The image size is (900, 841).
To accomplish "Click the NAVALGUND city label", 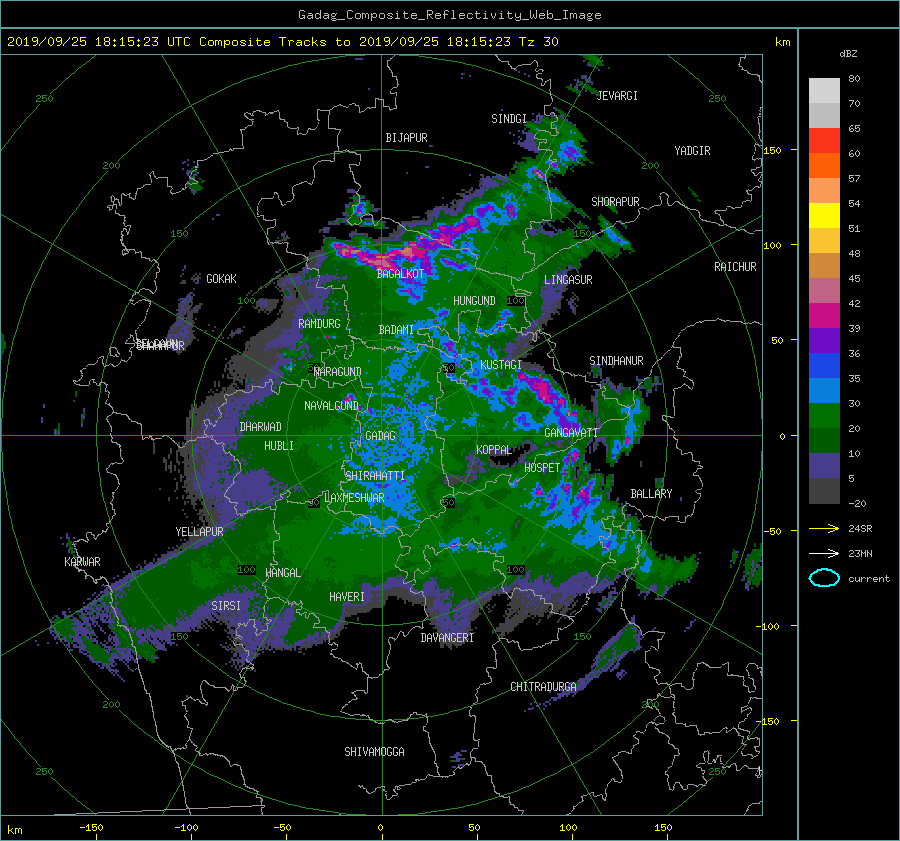I will (x=331, y=406).
